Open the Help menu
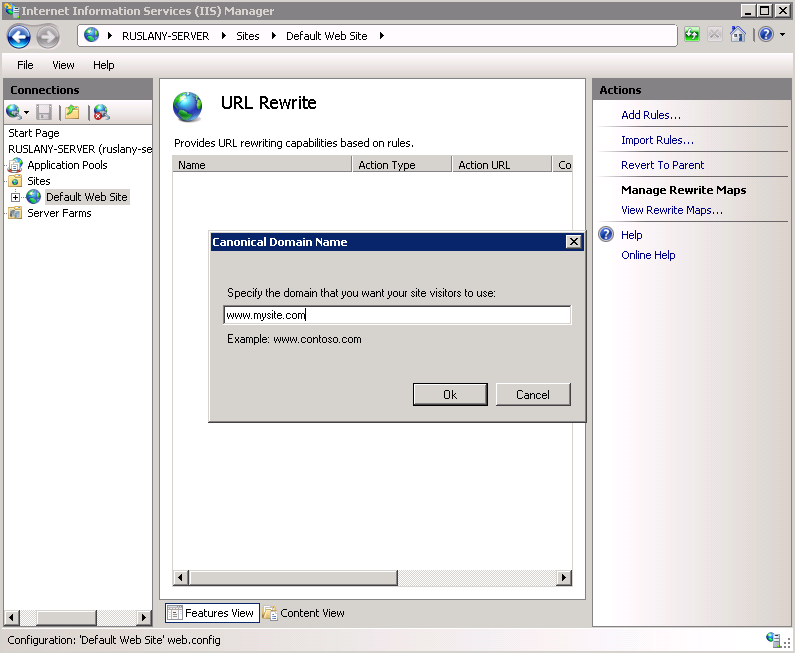 coord(103,65)
